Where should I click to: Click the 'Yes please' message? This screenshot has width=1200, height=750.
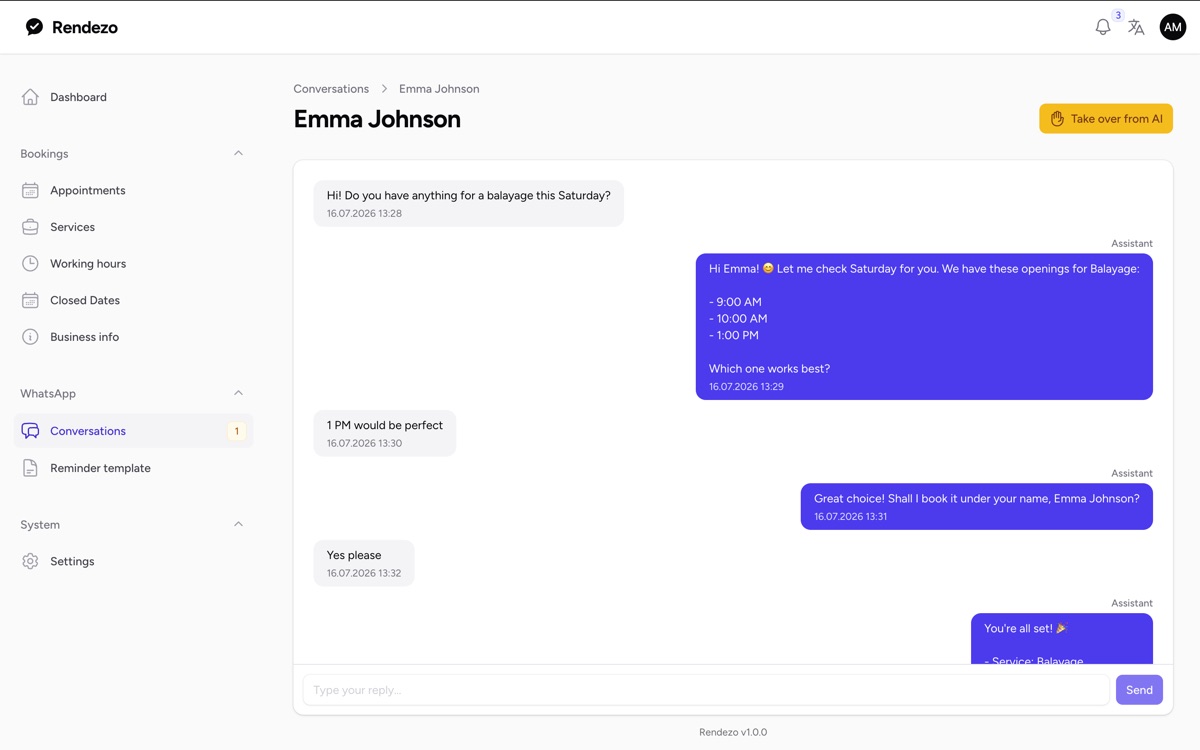[x=364, y=563]
